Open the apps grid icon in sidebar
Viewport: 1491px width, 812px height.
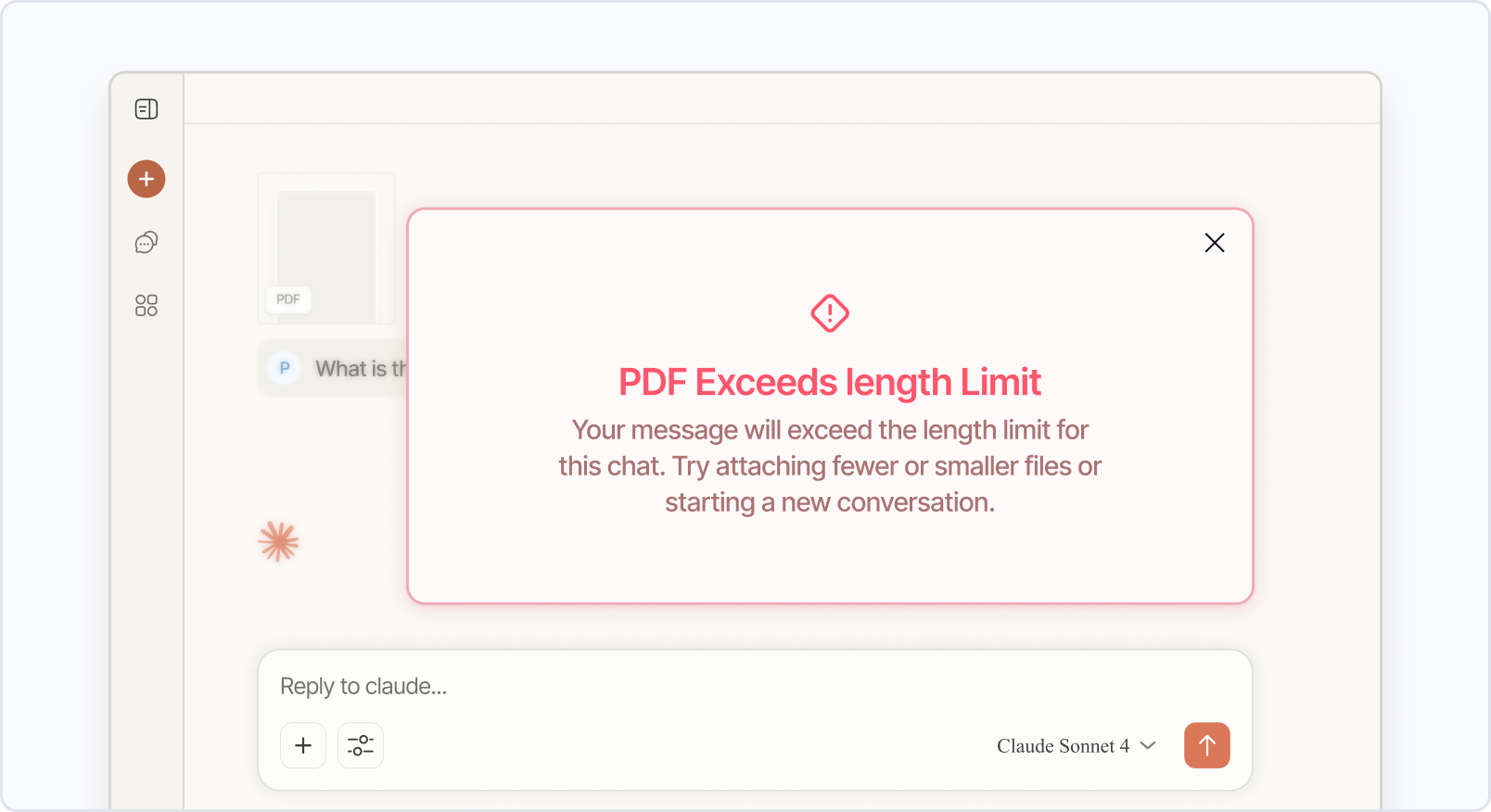pyautogui.click(x=146, y=305)
